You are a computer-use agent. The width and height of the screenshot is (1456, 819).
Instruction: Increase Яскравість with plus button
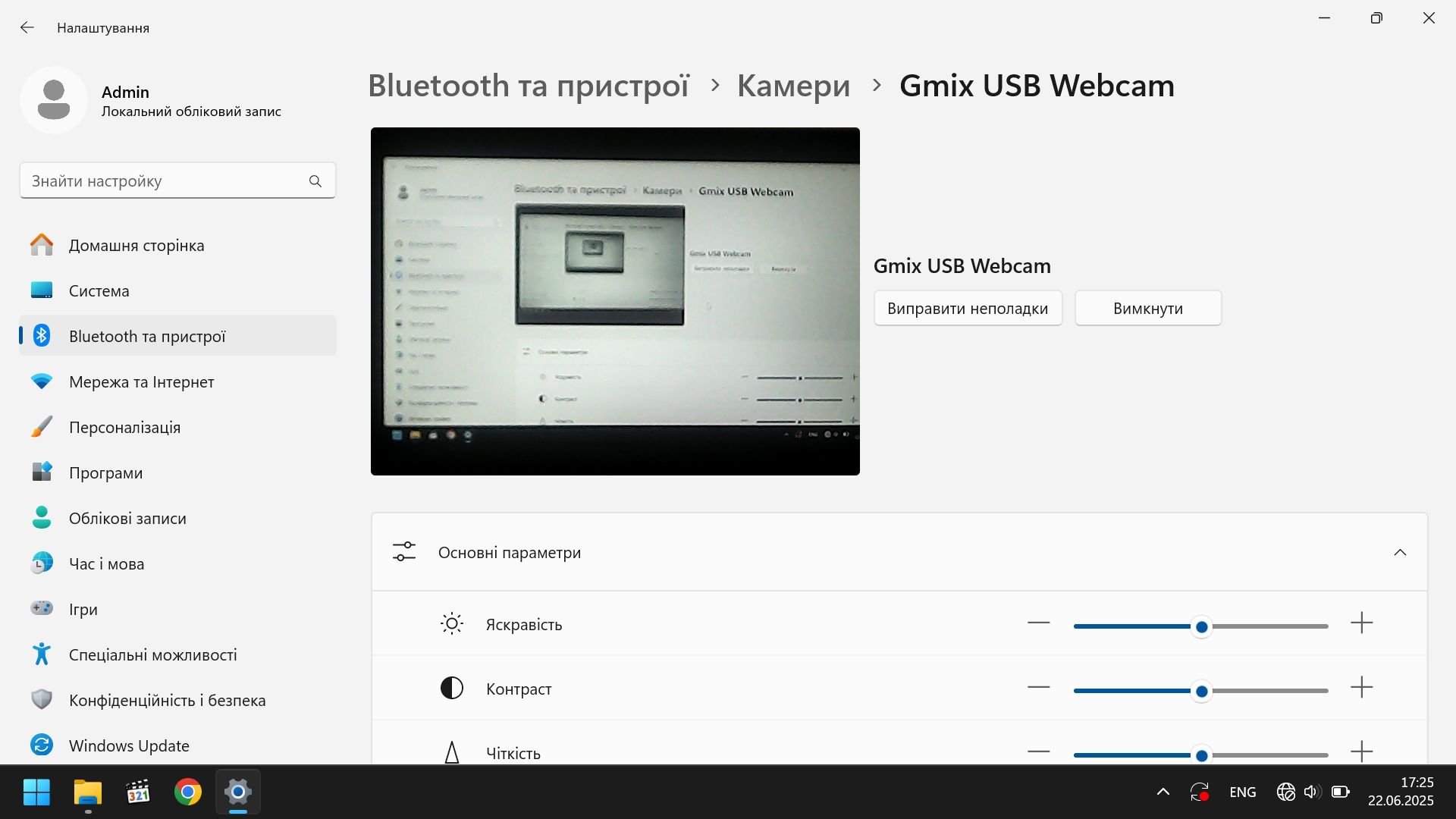tap(1362, 623)
